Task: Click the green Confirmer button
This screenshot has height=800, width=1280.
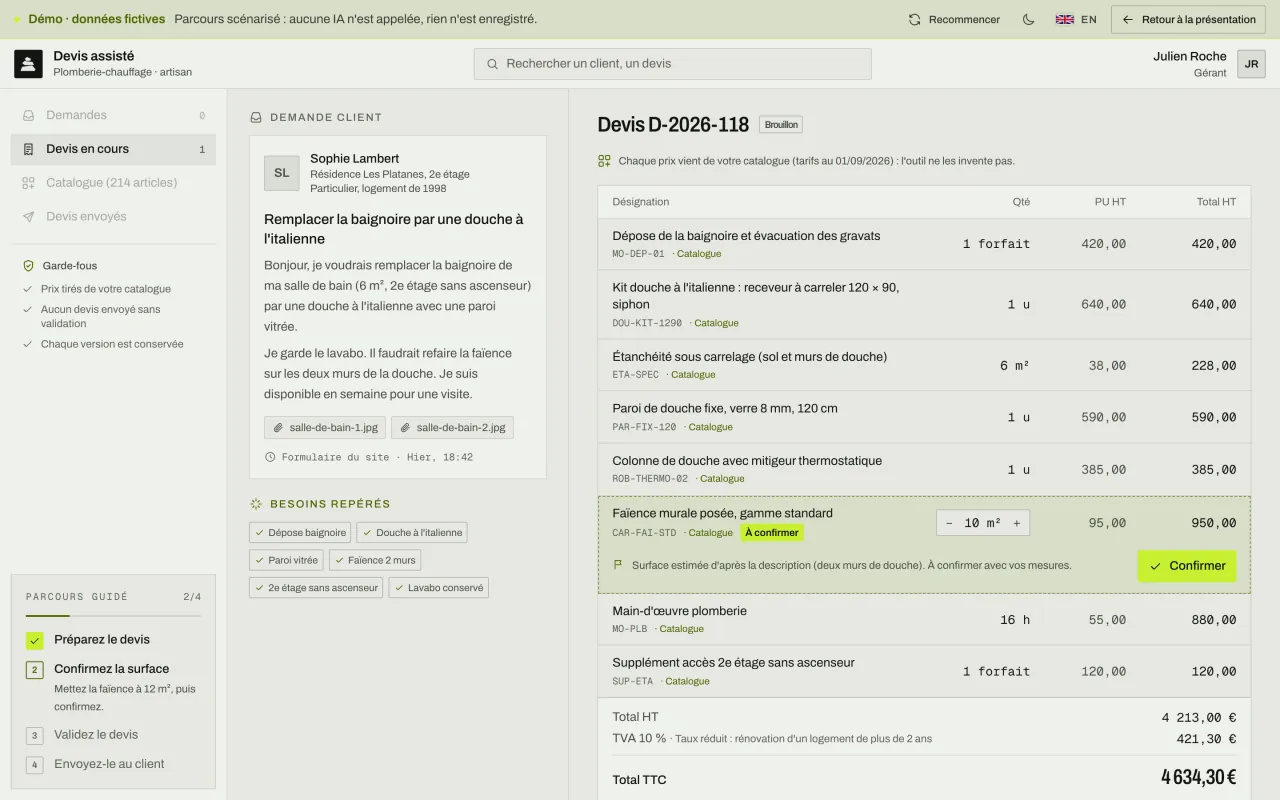Action: pyautogui.click(x=1187, y=566)
